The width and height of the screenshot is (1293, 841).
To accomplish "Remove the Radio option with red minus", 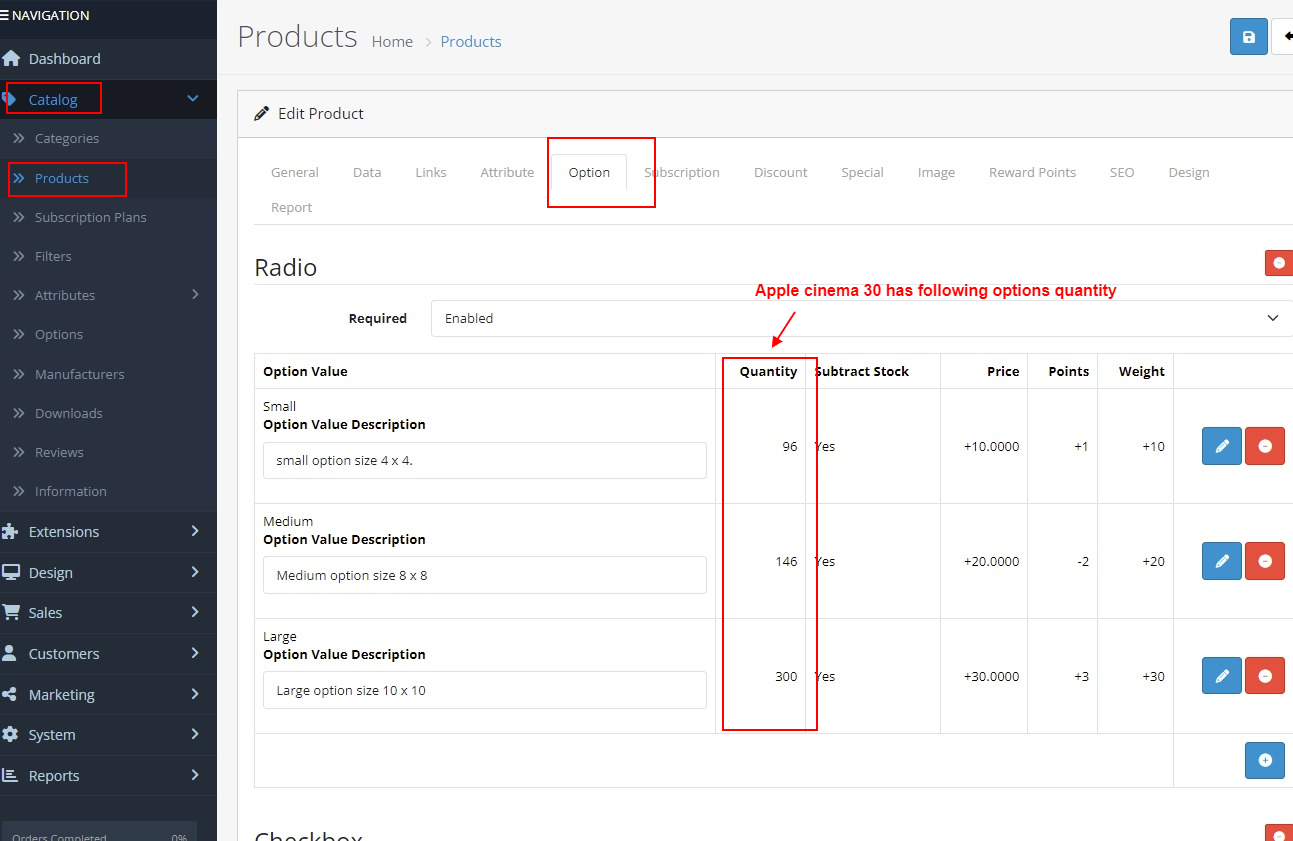I will [x=1279, y=263].
